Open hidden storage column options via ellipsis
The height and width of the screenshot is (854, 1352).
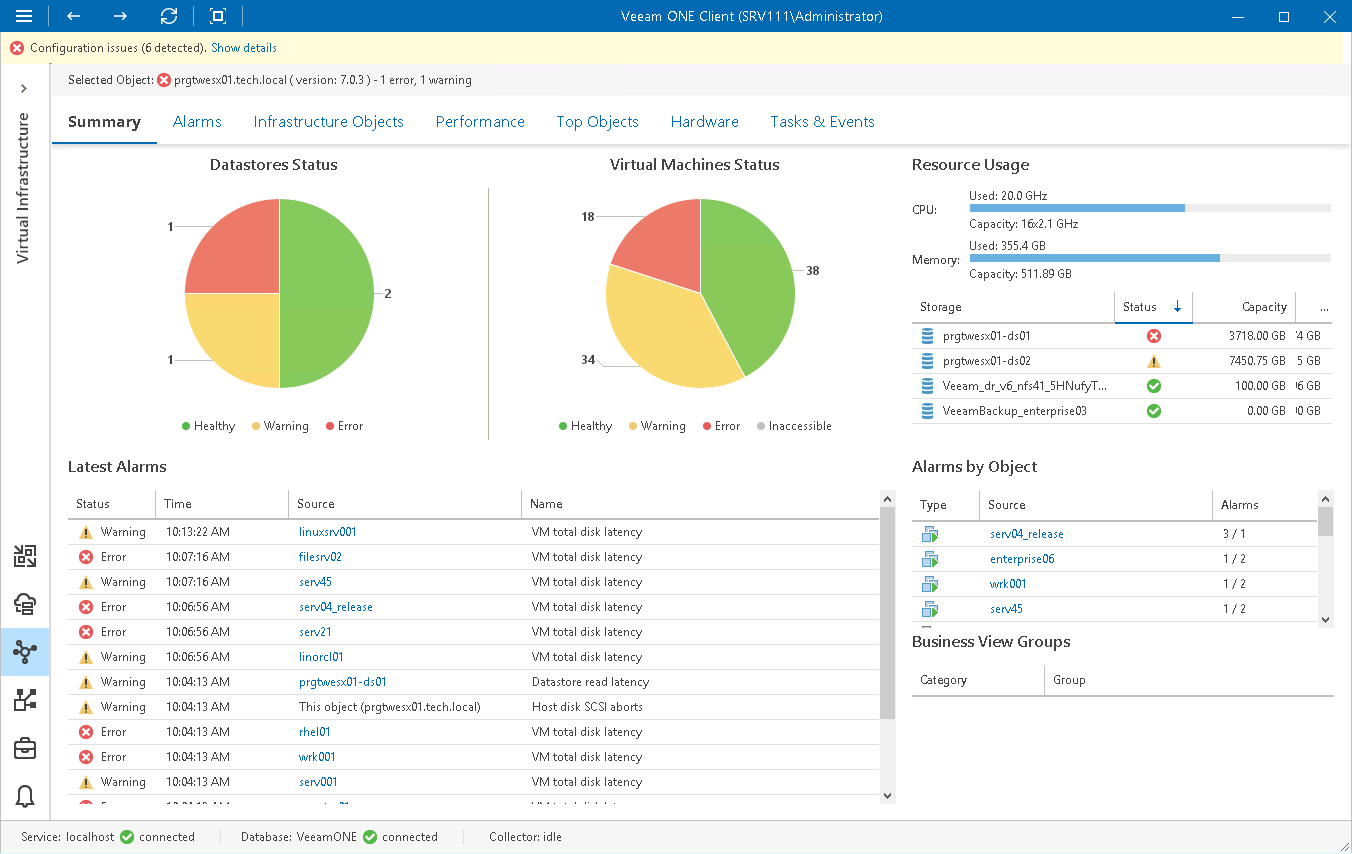[x=1322, y=307]
